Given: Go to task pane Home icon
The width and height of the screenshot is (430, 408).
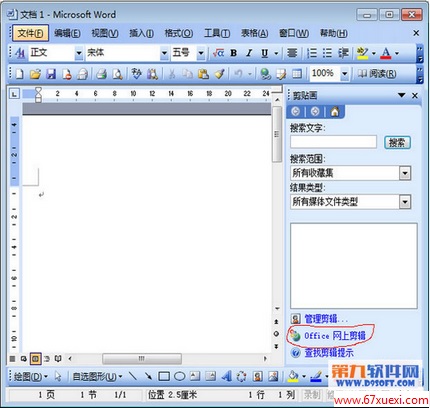Looking at the screenshot, I should 335,112.
